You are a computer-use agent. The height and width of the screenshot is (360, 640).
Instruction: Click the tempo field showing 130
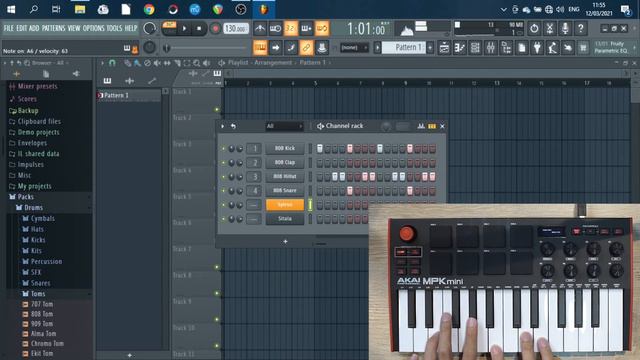click(x=236, y=29)
